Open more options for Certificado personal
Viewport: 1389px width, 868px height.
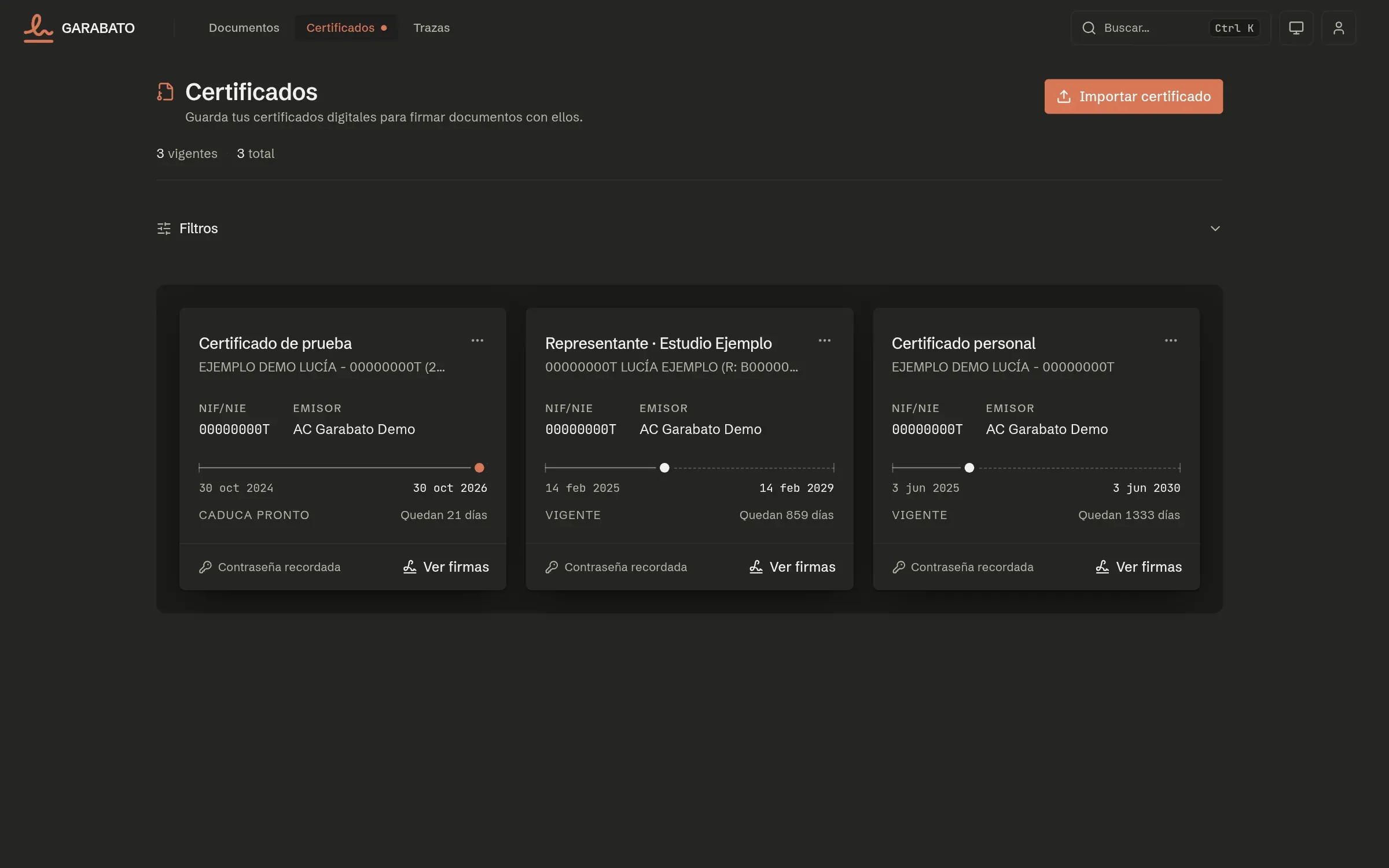pos(1171,341)
